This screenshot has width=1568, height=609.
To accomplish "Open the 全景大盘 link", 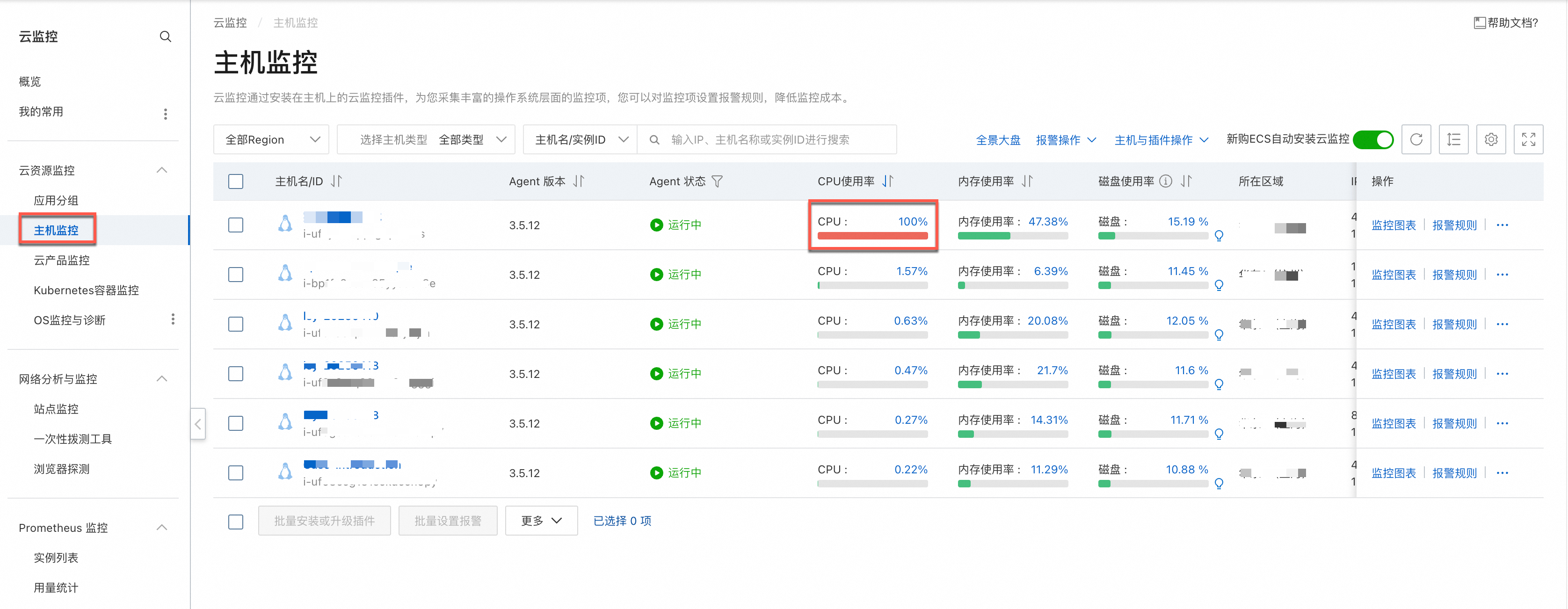I will point(998,140).
